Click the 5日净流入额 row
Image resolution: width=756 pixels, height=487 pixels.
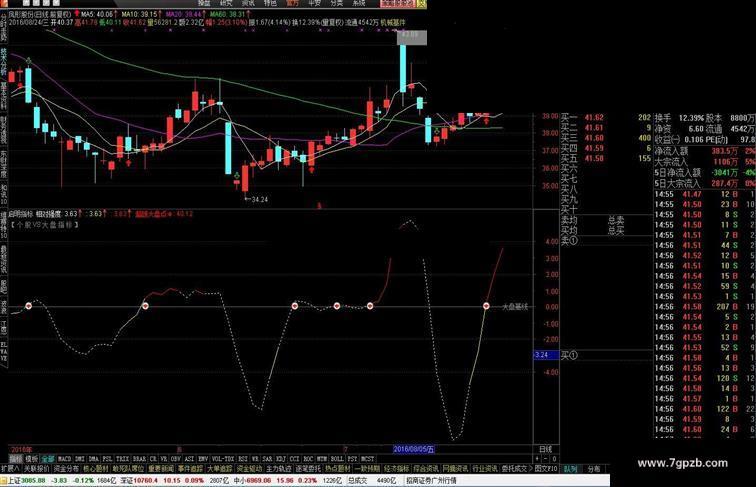click(x=705, y=173)
